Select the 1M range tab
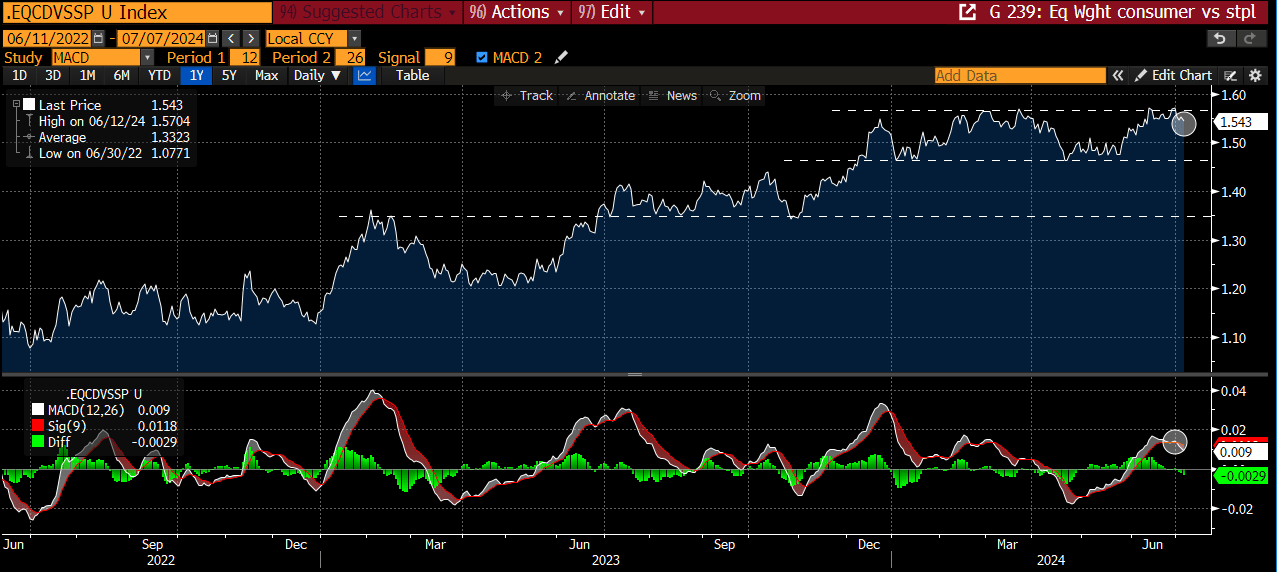Image resolution: width=1277 pixels, height=572 pixels. [x=87, y=75]
